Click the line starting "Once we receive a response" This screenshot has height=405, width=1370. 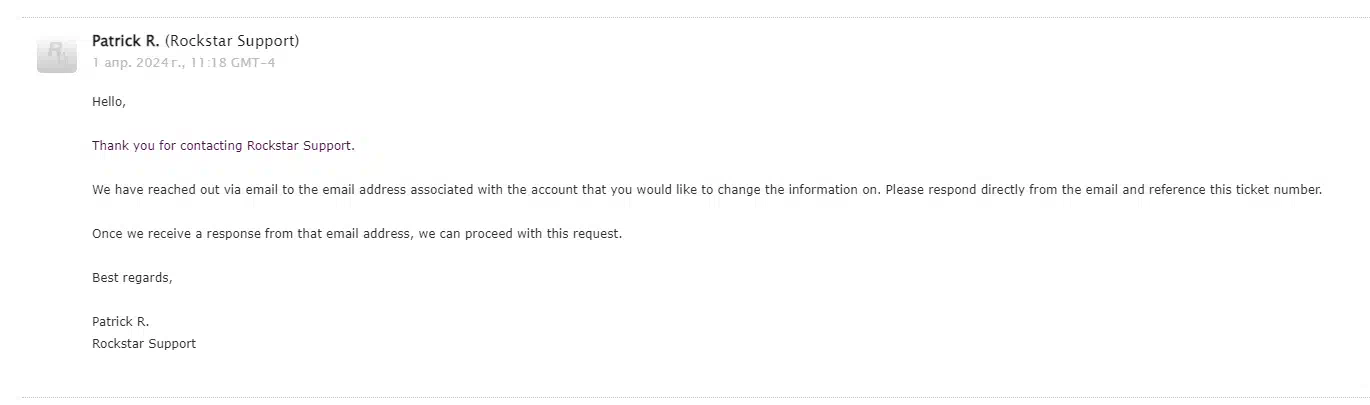point(357,233)
